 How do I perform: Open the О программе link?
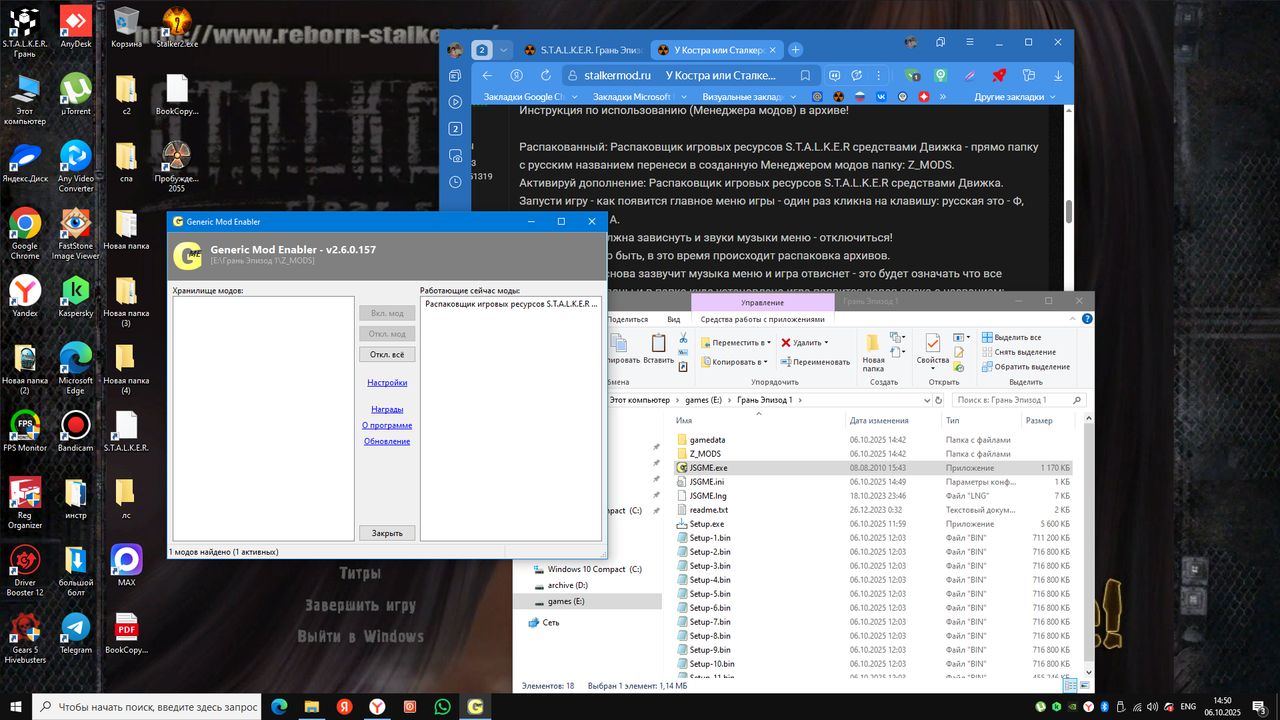pyautogui.click(x=387, y=425)
